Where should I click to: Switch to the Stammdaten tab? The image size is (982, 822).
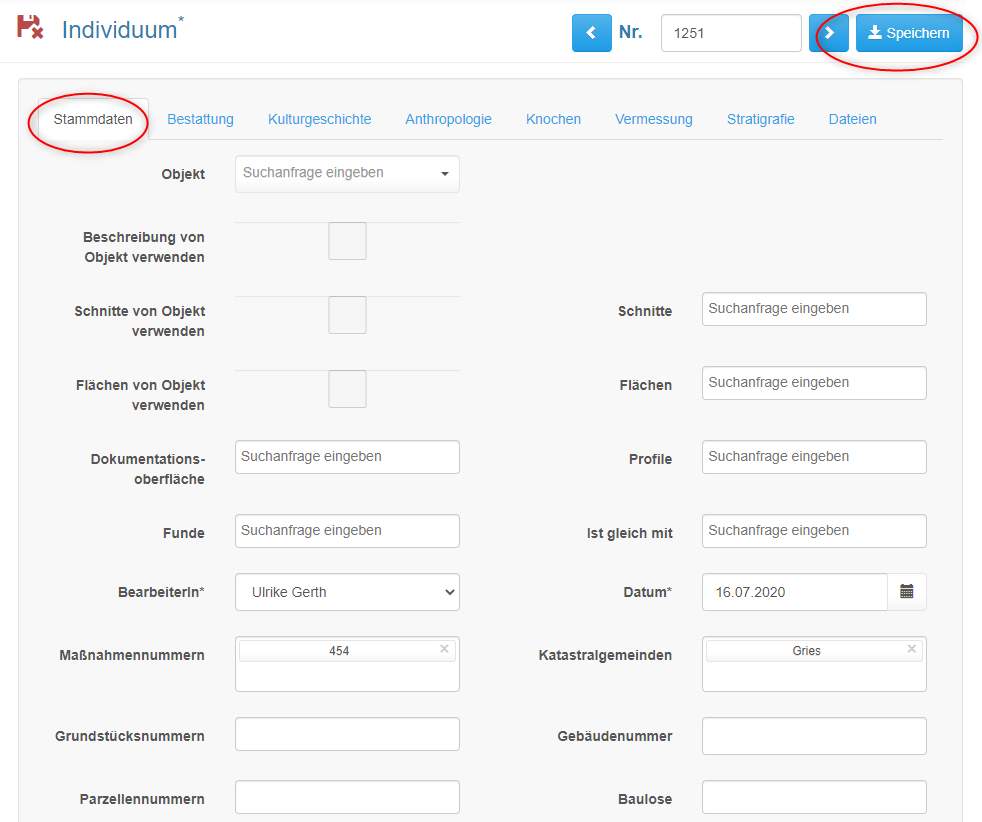(x=93, y=119)
